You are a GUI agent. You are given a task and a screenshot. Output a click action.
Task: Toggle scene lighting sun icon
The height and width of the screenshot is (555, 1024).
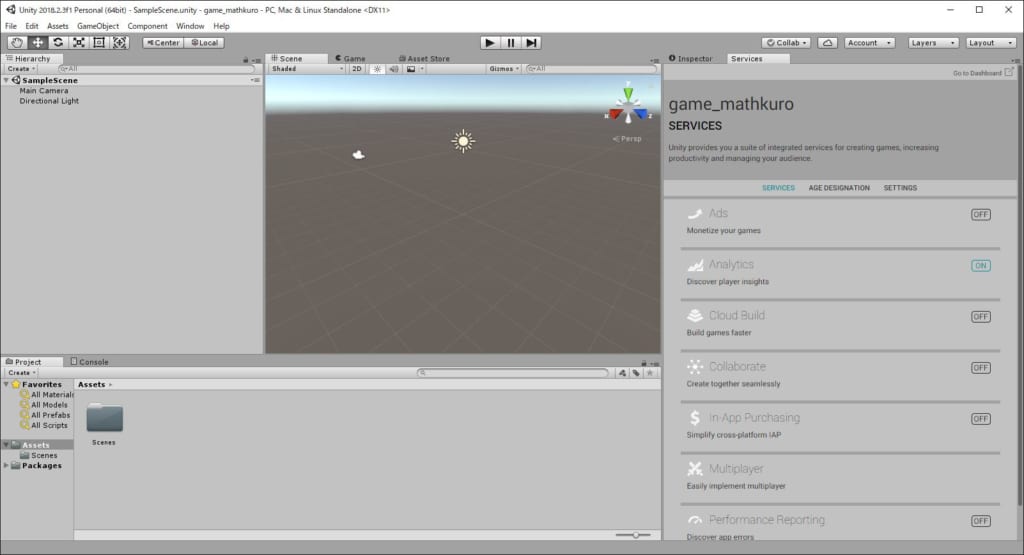(377, 69)
